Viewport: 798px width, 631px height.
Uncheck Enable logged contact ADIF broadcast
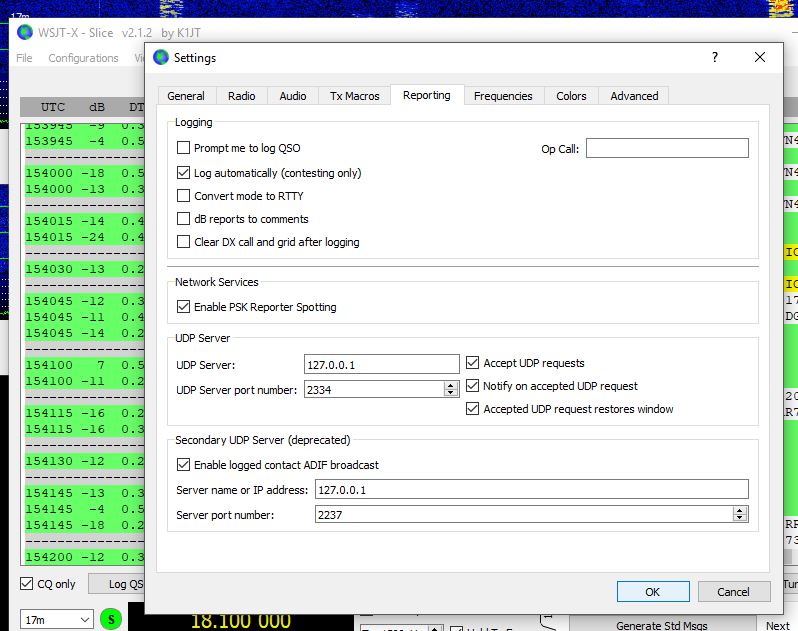coord(183,465)
